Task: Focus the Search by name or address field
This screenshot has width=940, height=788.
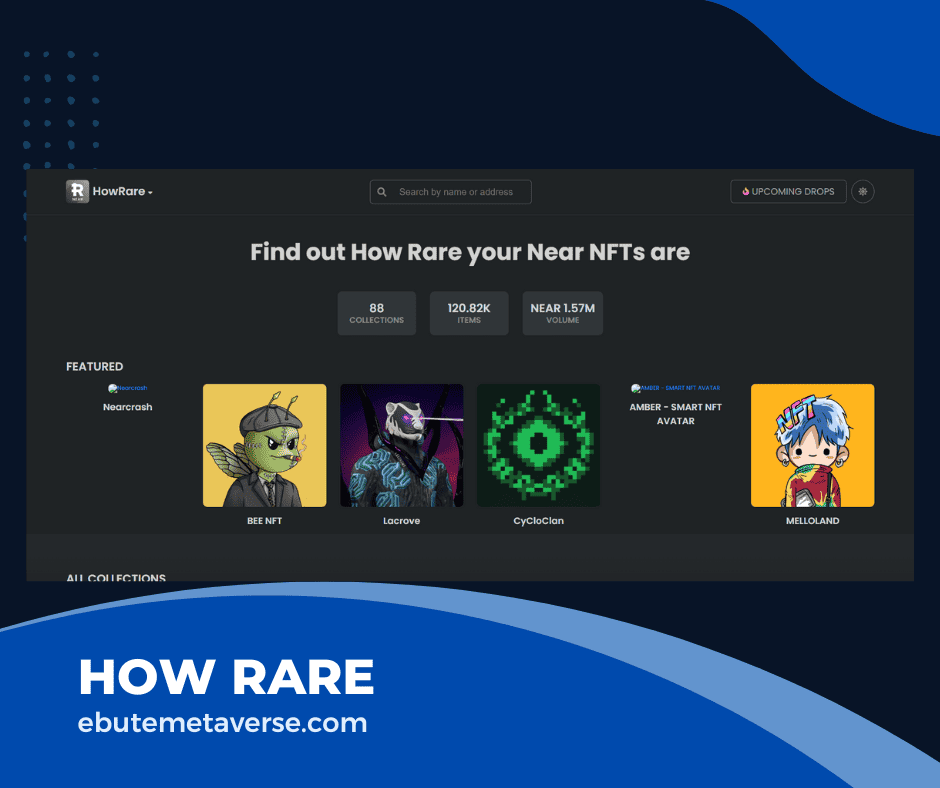Action: point(451,192)
